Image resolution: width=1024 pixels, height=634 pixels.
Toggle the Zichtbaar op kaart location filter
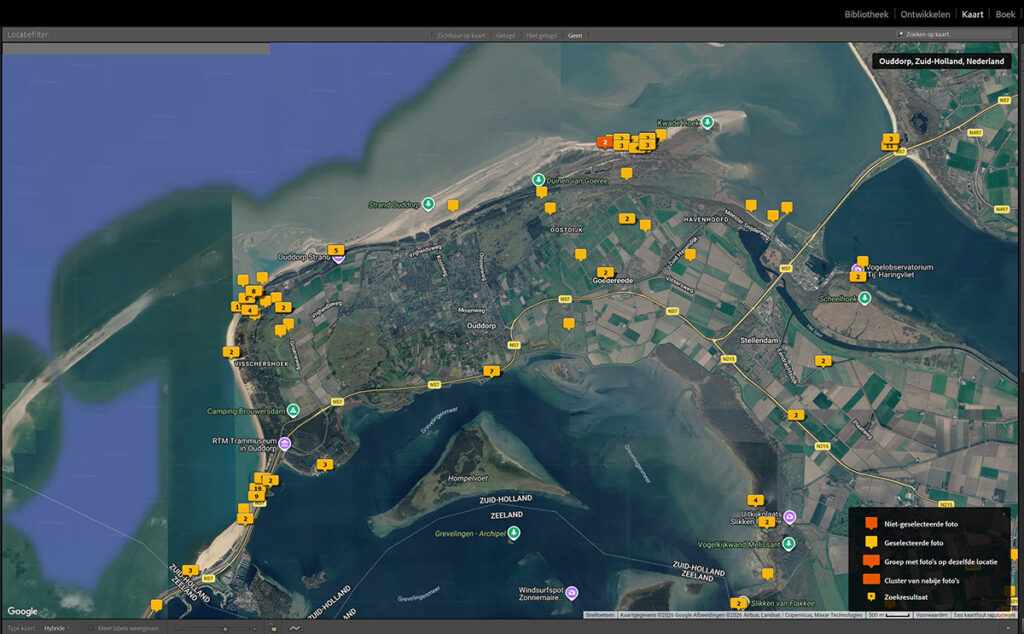[461, 35]
